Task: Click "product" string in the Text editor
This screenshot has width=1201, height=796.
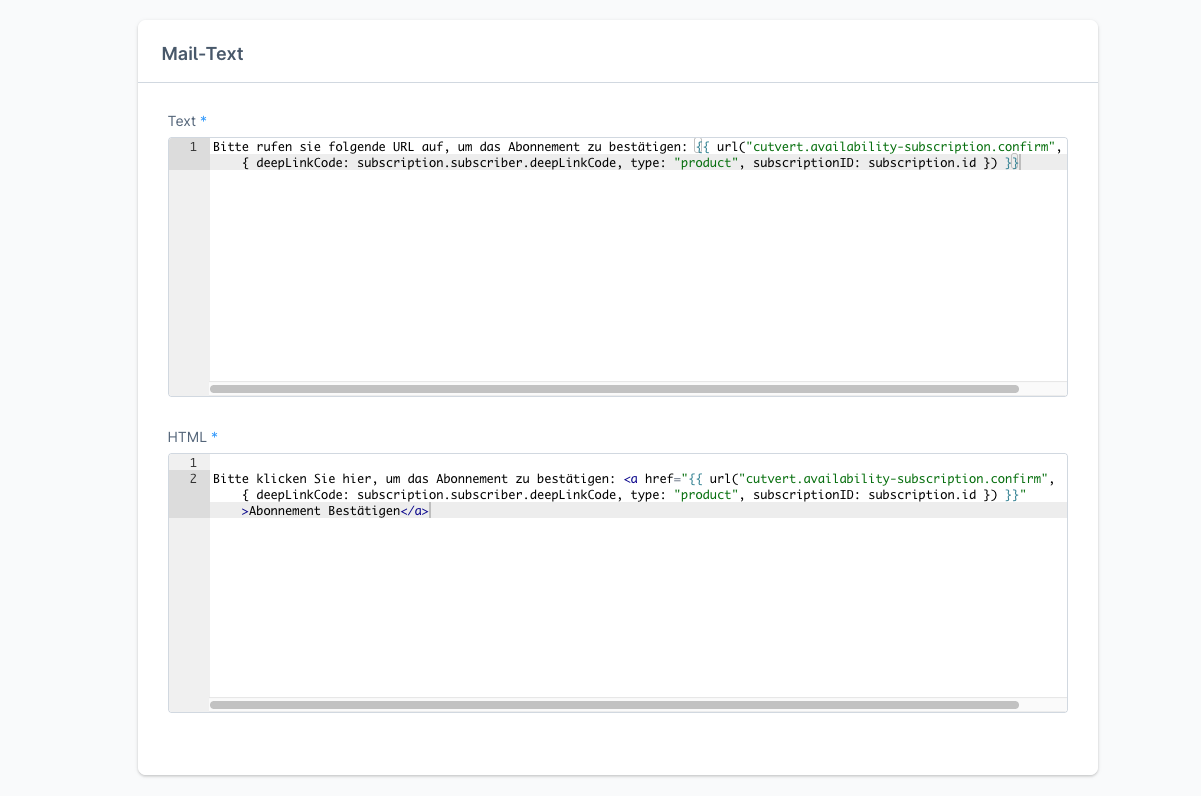Action: click(706, 163)
